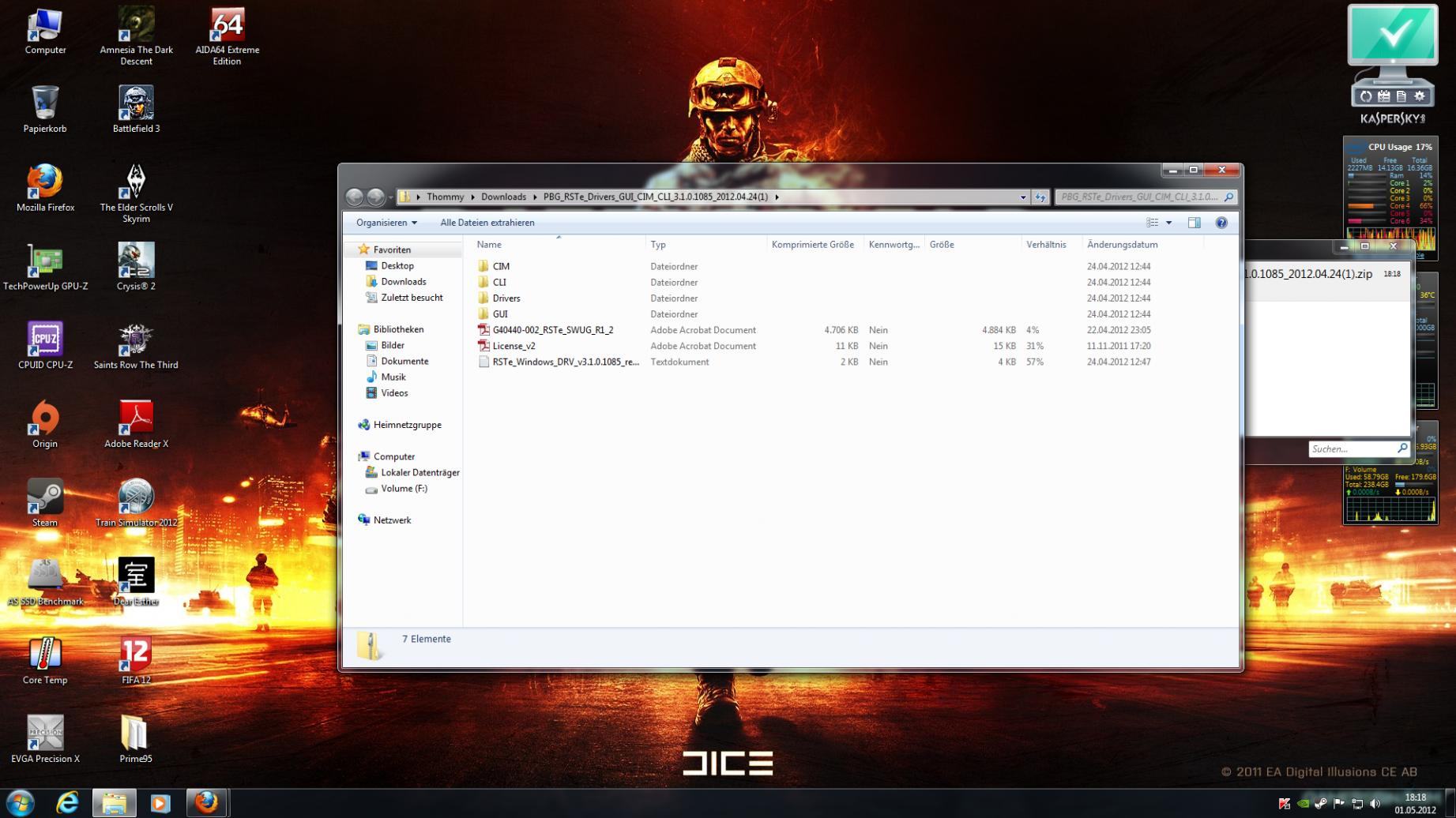
Task: Open AS SSD Benchmark shortcut
Action: (x=45, y=582)
